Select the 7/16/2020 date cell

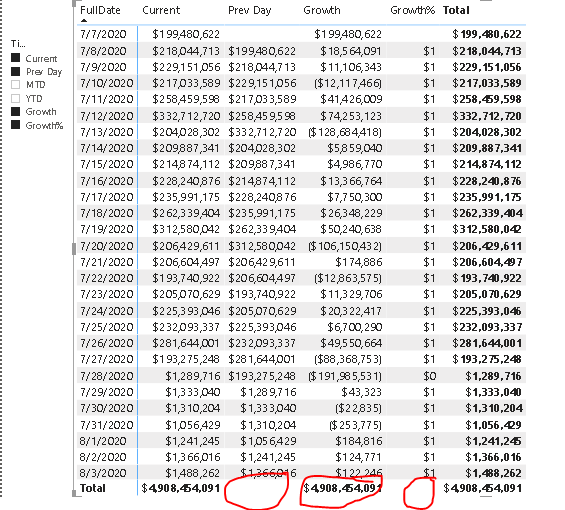point(107,181)
